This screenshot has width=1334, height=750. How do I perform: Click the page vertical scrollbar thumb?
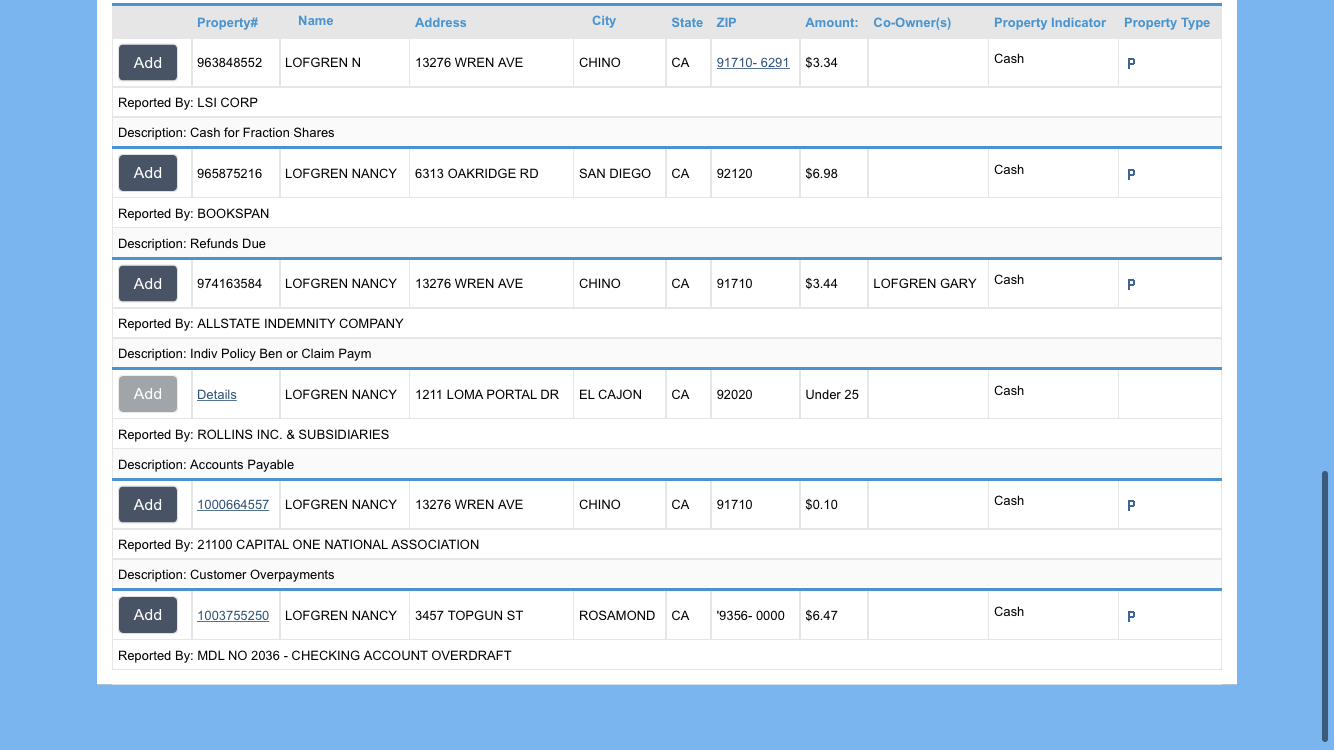[1326, 604]
